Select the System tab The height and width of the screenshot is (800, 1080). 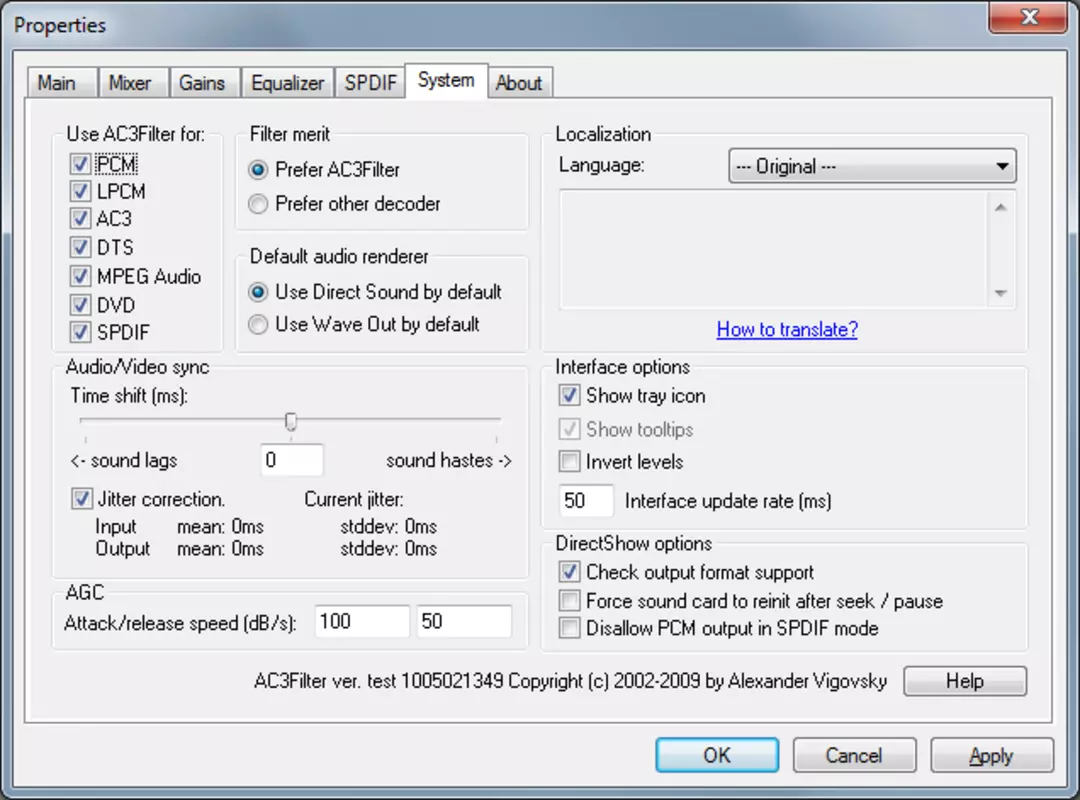(446, 81)
